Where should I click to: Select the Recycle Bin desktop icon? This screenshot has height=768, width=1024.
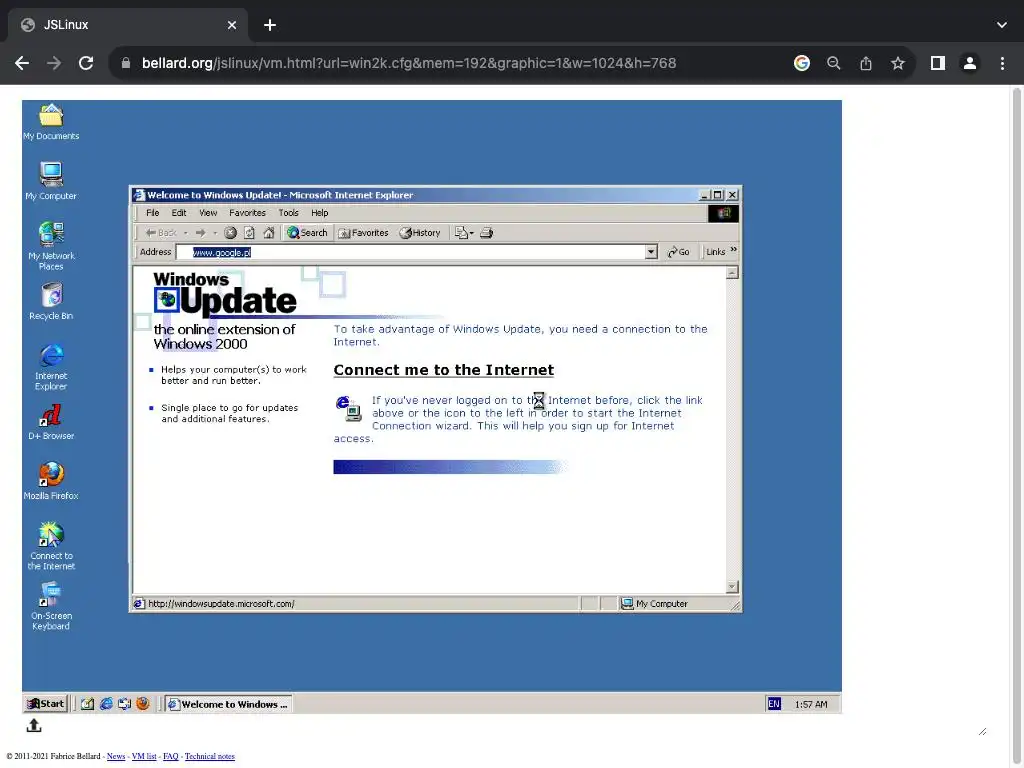point(51,301)
